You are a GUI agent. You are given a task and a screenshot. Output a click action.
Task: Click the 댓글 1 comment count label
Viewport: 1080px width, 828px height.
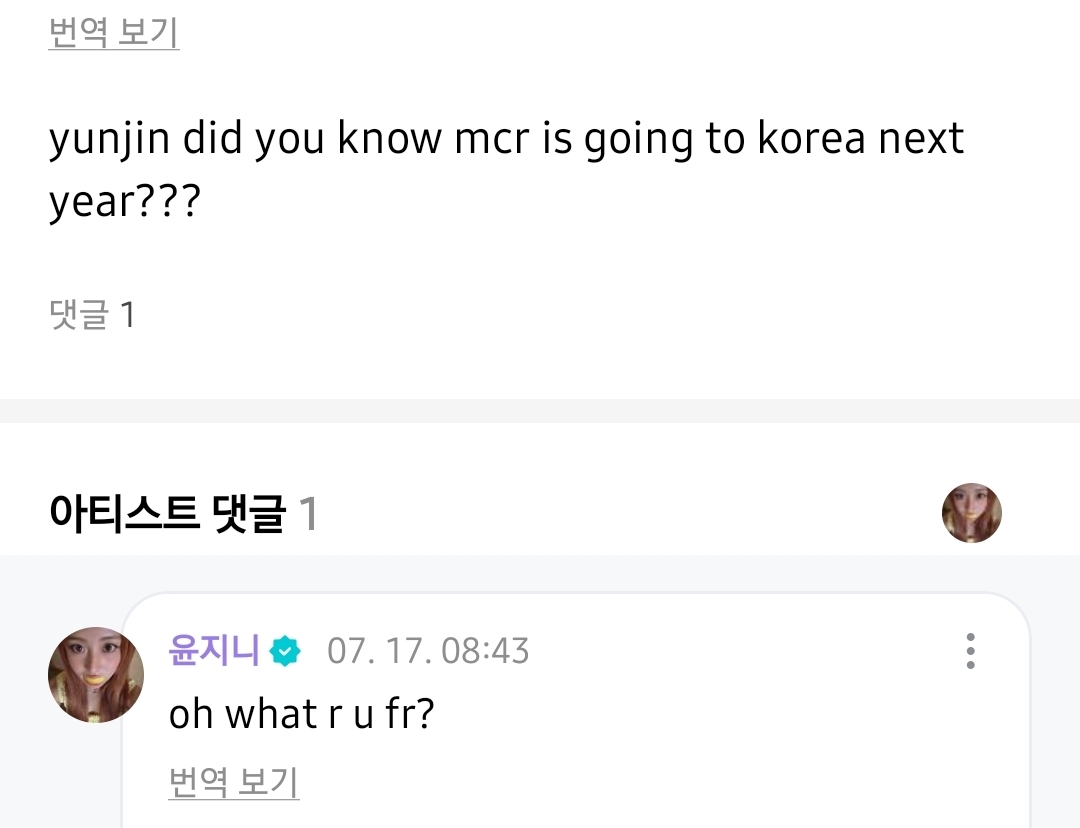(92, 316)
